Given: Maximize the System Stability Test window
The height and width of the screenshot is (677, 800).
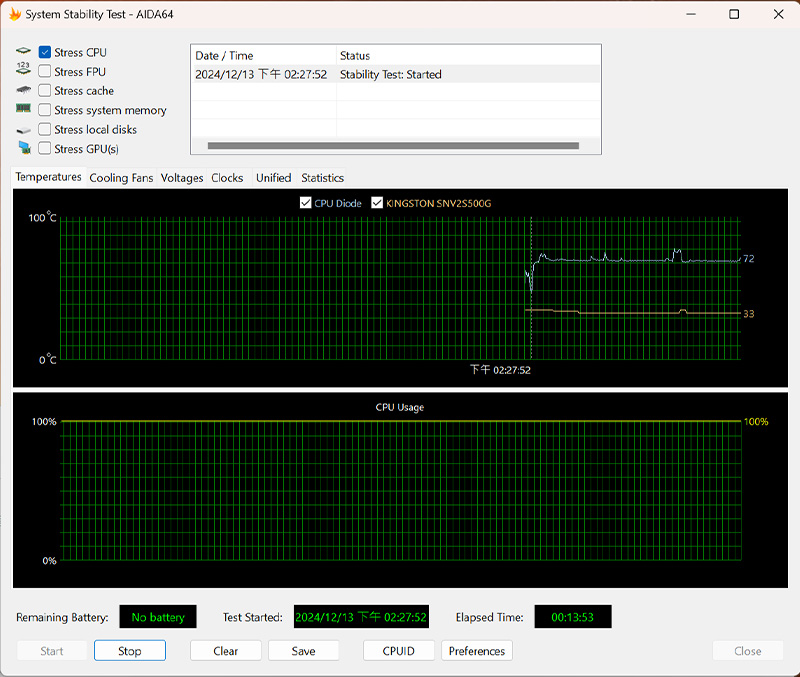Looking at the screenshot, I should 734,14.
